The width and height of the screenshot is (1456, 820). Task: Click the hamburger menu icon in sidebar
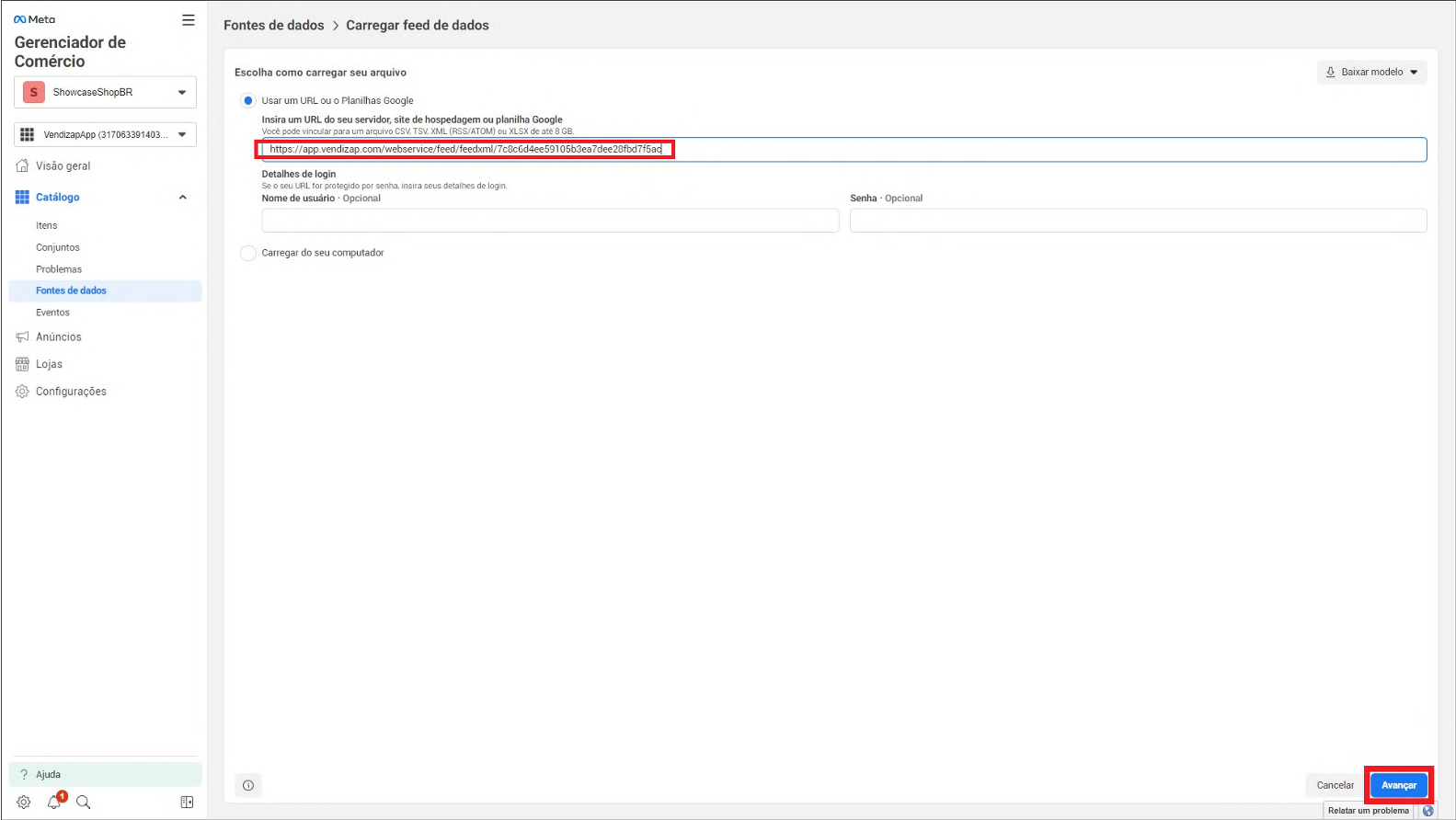tap(188, 20)
